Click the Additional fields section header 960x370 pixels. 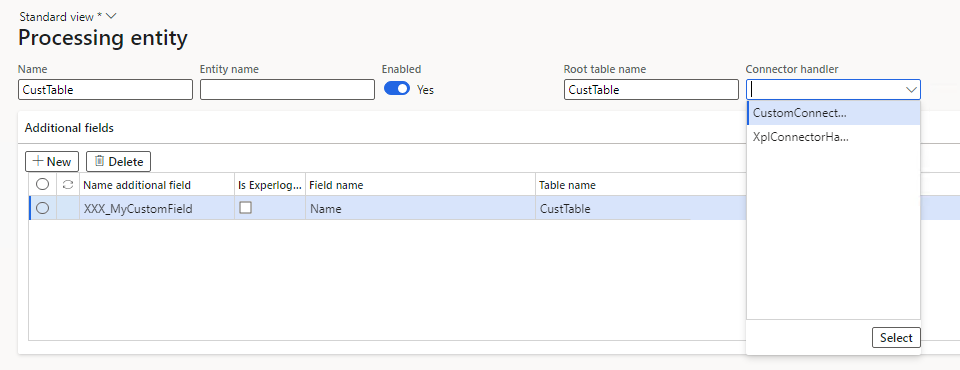[x=69, y=128]
